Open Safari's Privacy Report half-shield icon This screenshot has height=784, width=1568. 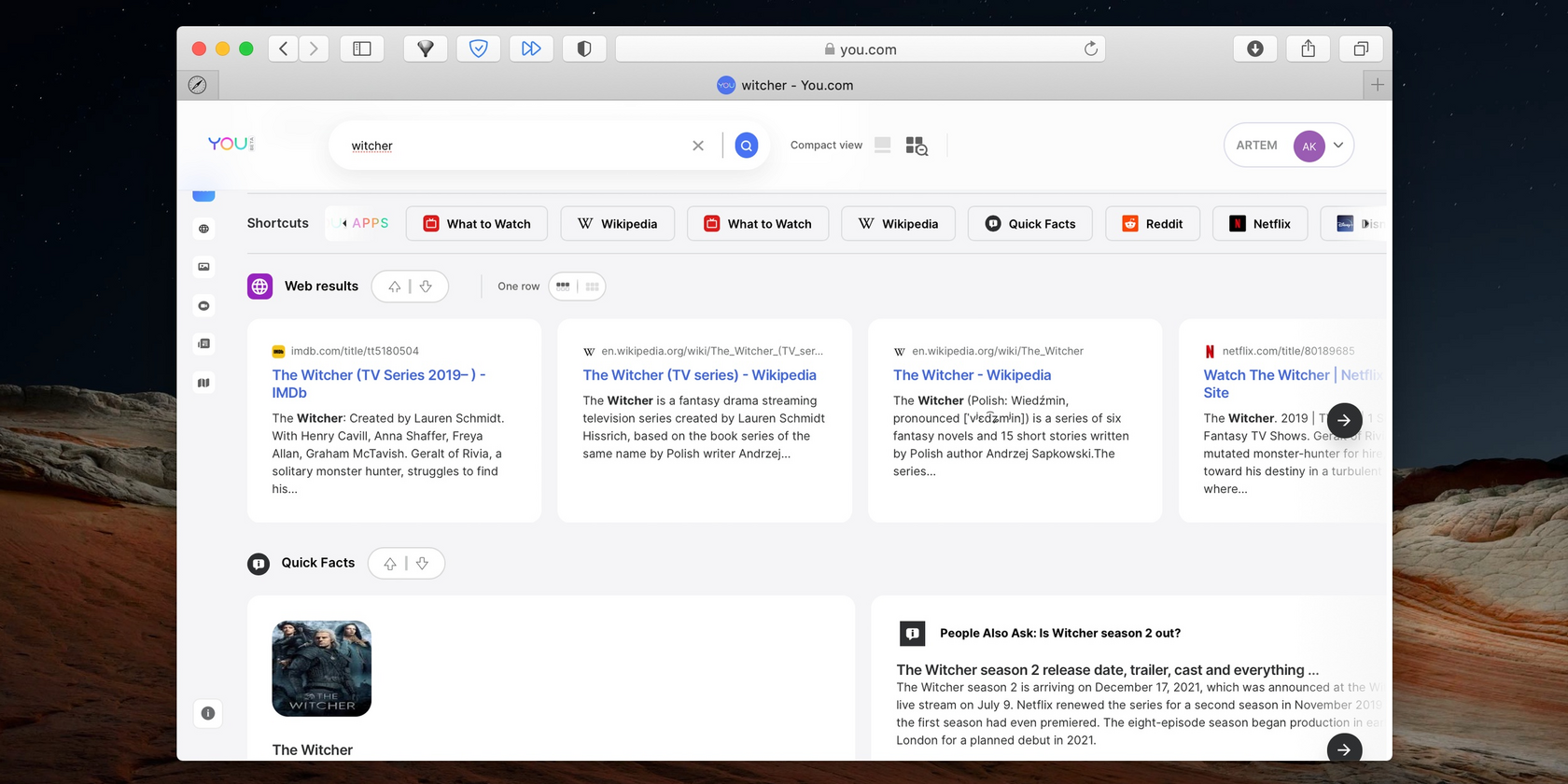tap(584, 49)
